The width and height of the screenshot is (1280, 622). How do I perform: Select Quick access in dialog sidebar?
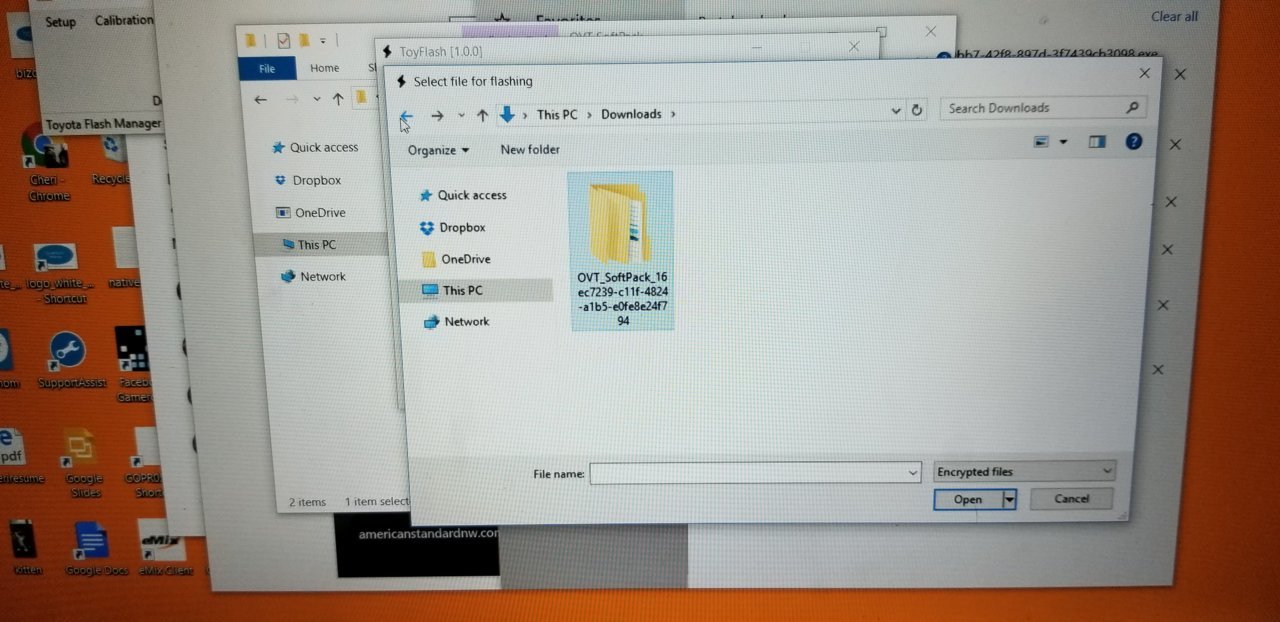click(x=463, y=195)
